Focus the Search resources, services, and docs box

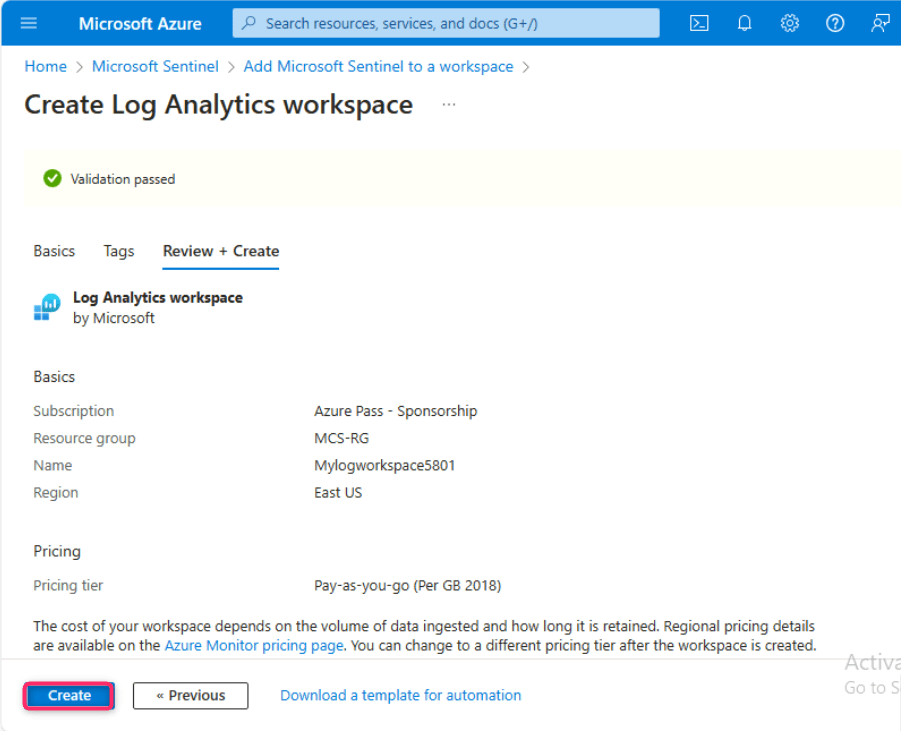(446, 23)
